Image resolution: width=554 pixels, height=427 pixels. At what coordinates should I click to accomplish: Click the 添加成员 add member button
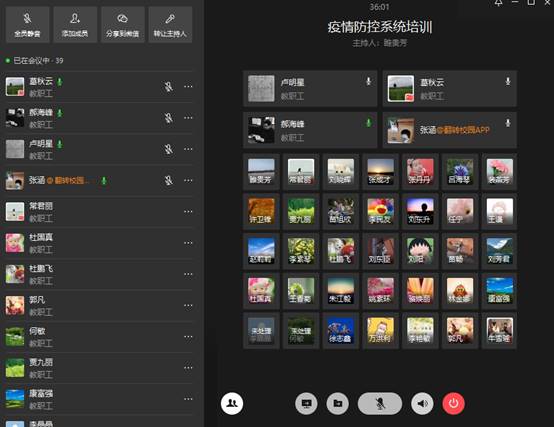pos(75,24)
